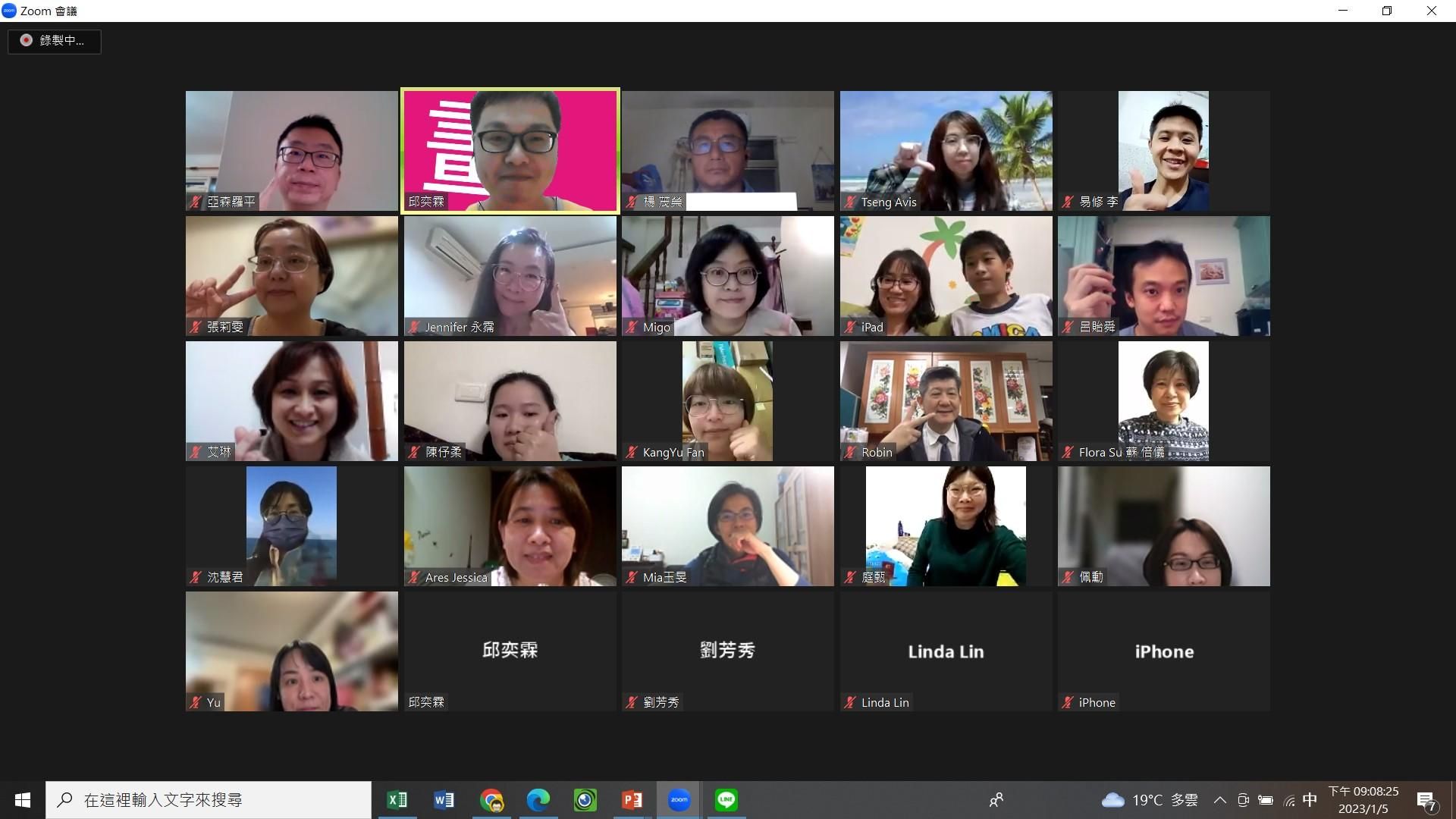The image size is (1456, 819).
Task: Expand hidden system tray icons chevron
Action: 1219,800
